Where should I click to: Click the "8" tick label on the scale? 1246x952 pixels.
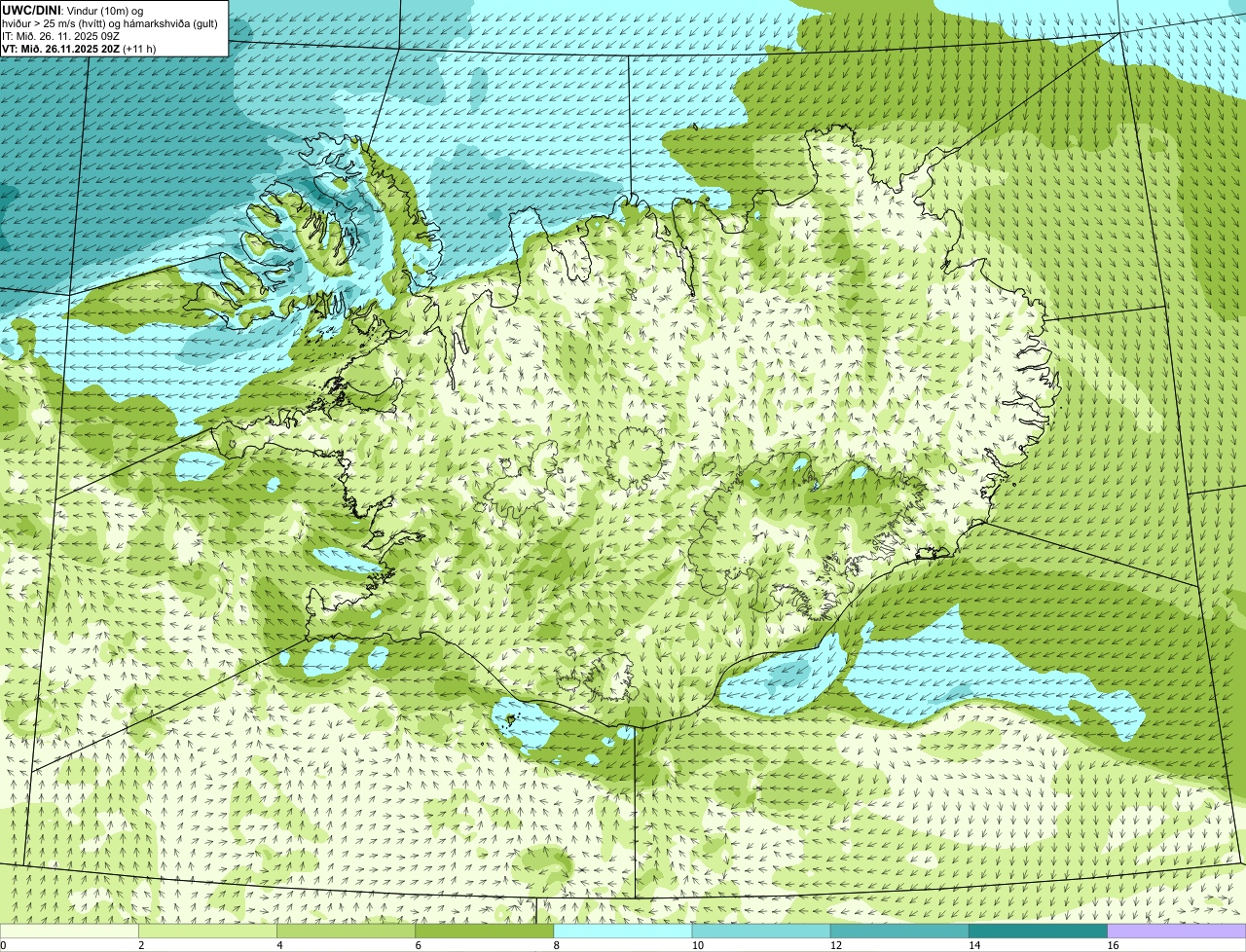(x=557, y=945)
